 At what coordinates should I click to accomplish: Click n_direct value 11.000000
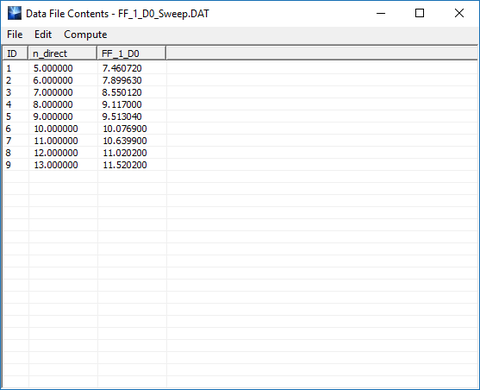pos(56,140)
